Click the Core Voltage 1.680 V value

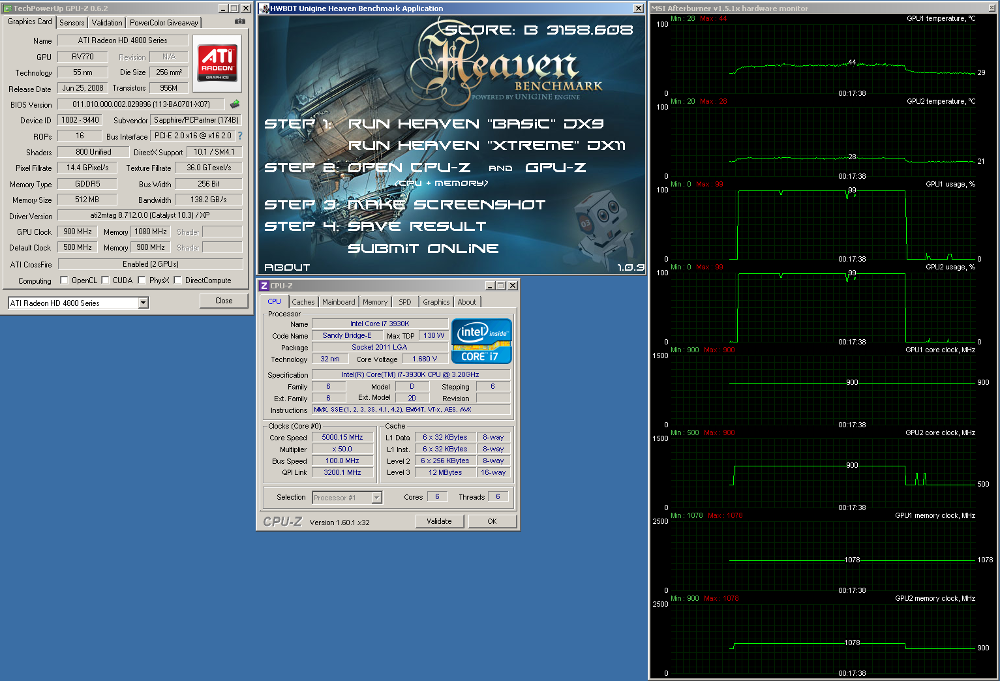(425, 359)
